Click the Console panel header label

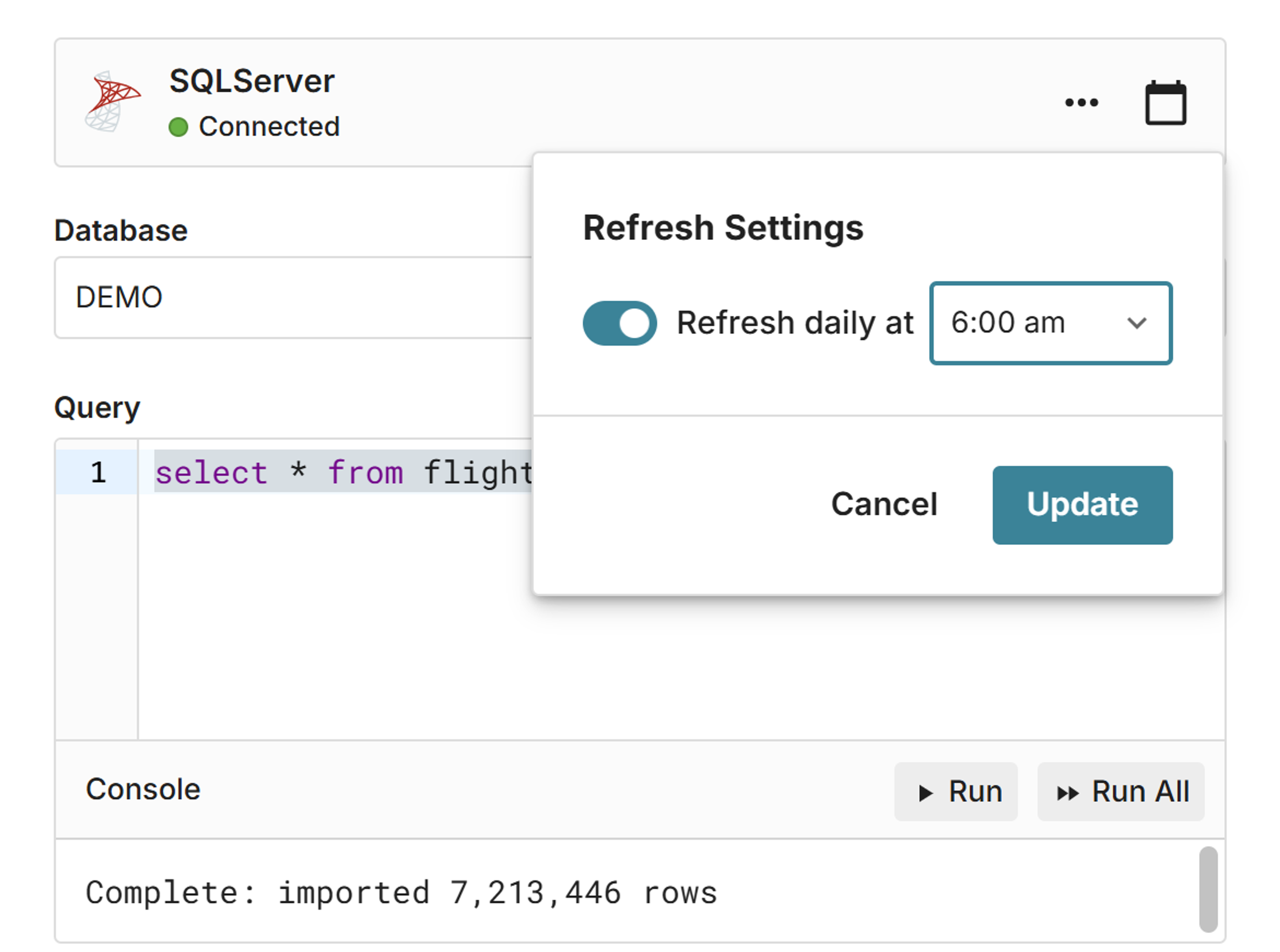(x=143, y=789)
